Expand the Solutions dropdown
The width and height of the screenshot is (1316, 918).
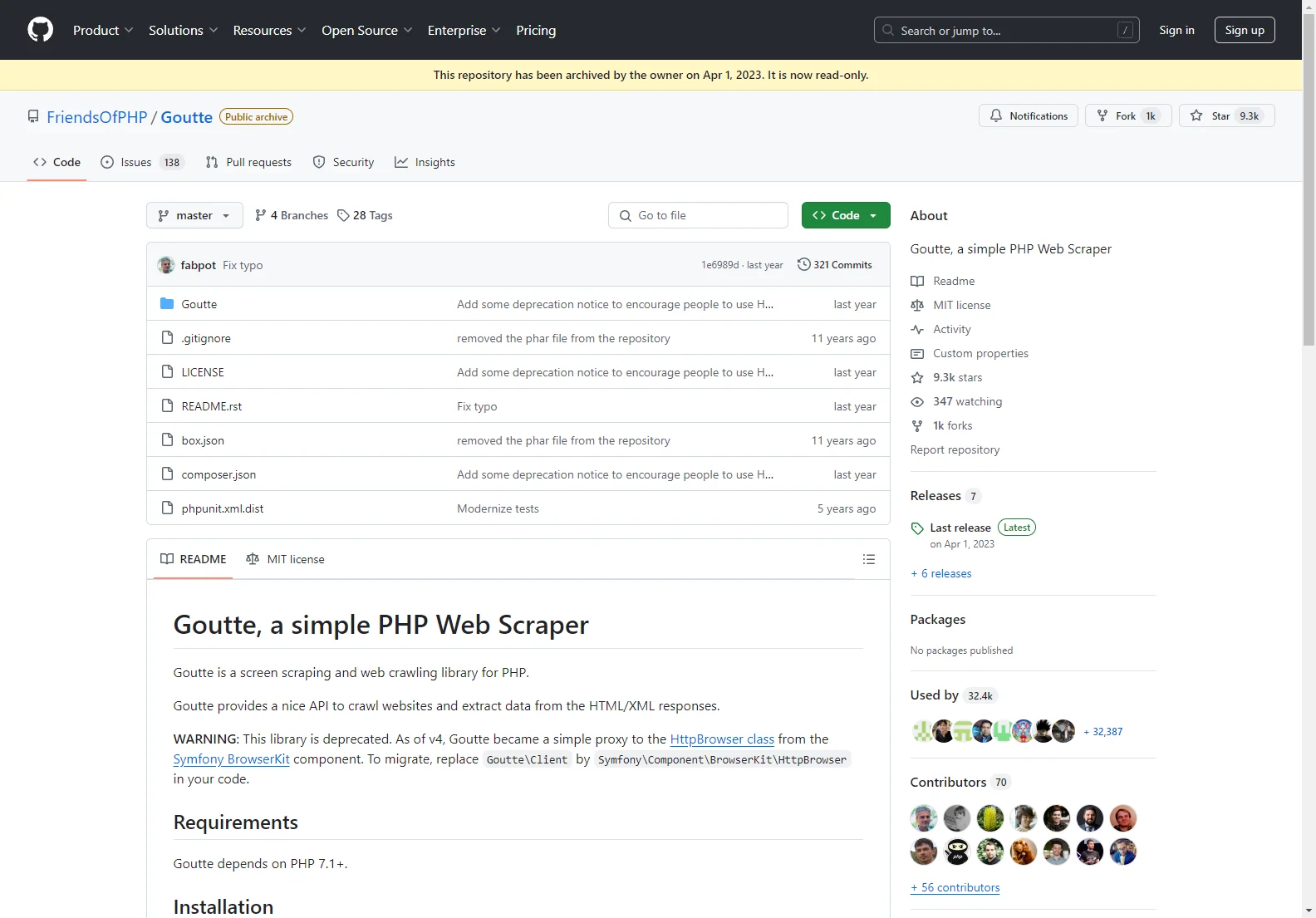[183, 30]
